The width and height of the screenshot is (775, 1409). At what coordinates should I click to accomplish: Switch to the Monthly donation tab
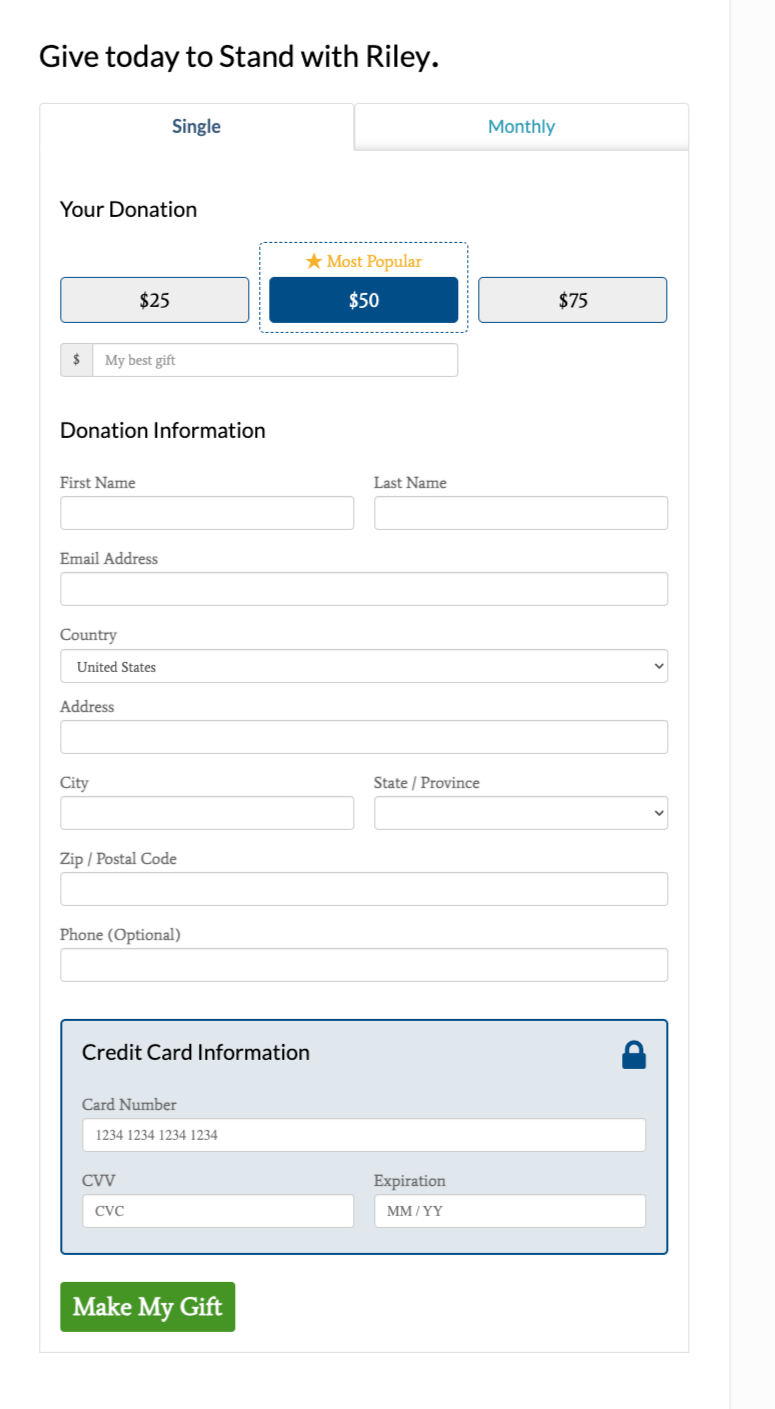pyautogui.click(x=521, y=127)
